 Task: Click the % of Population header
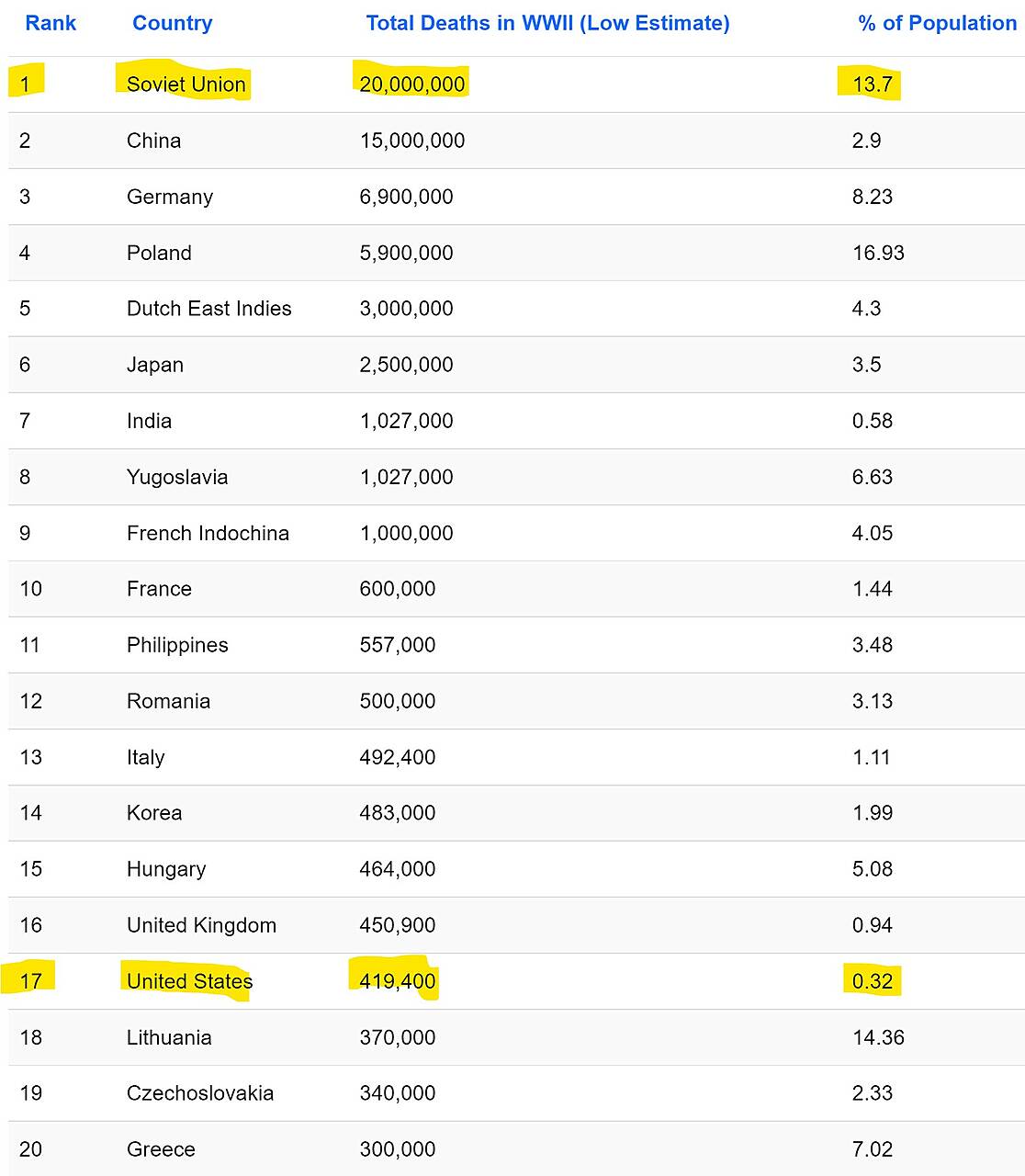(x=937, y=23)
